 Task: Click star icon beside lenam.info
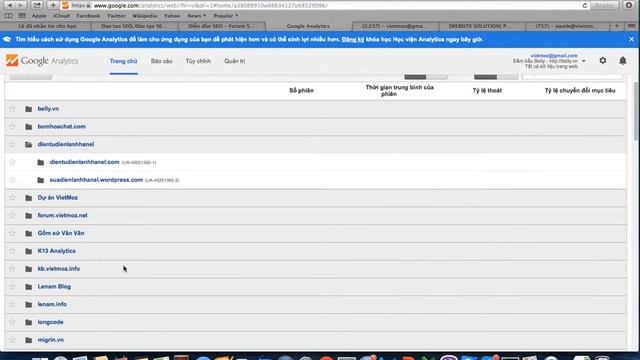12,304
